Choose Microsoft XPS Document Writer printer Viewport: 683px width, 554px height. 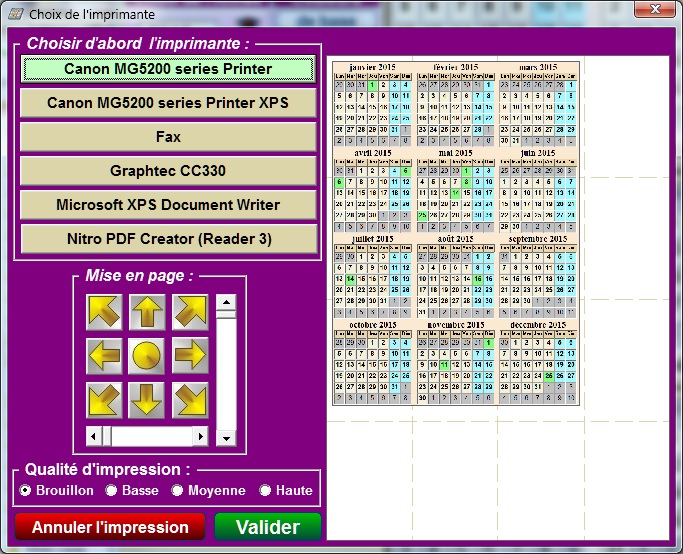point(168,205)
